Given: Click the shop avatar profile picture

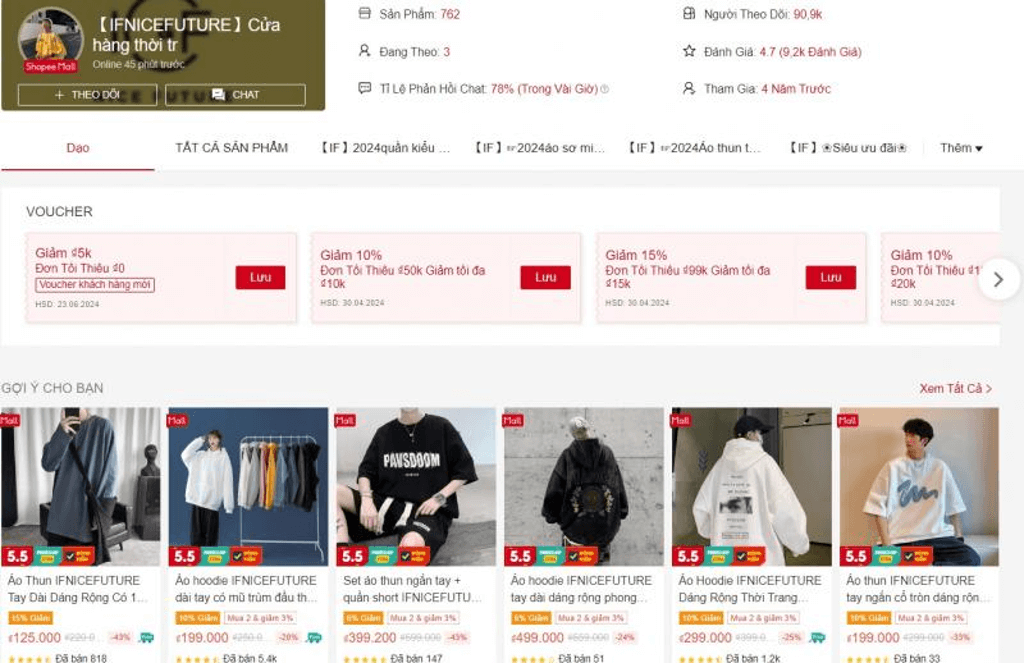Looking at the screenshot, I should tap(50, 38).
